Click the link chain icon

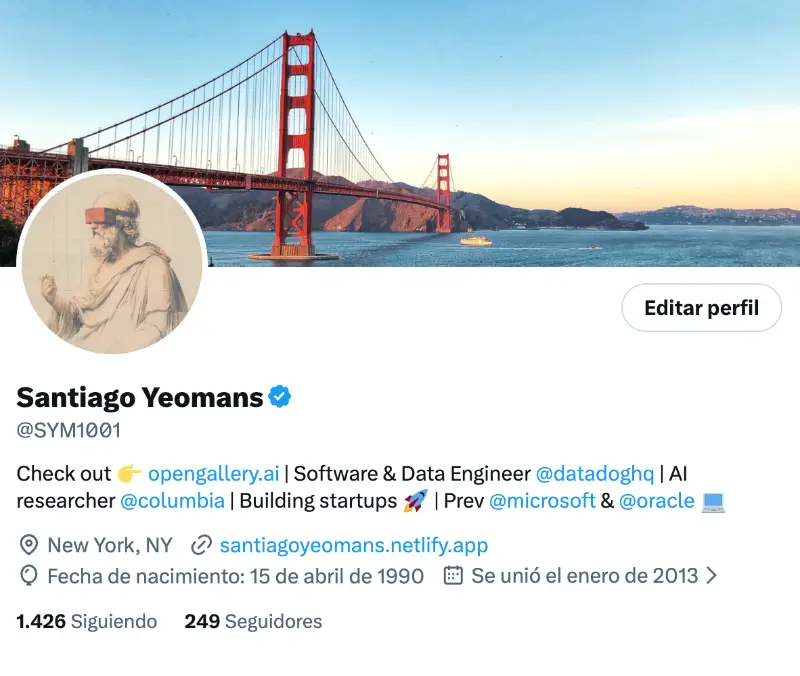pyautogui.click(x=201, y=545)
